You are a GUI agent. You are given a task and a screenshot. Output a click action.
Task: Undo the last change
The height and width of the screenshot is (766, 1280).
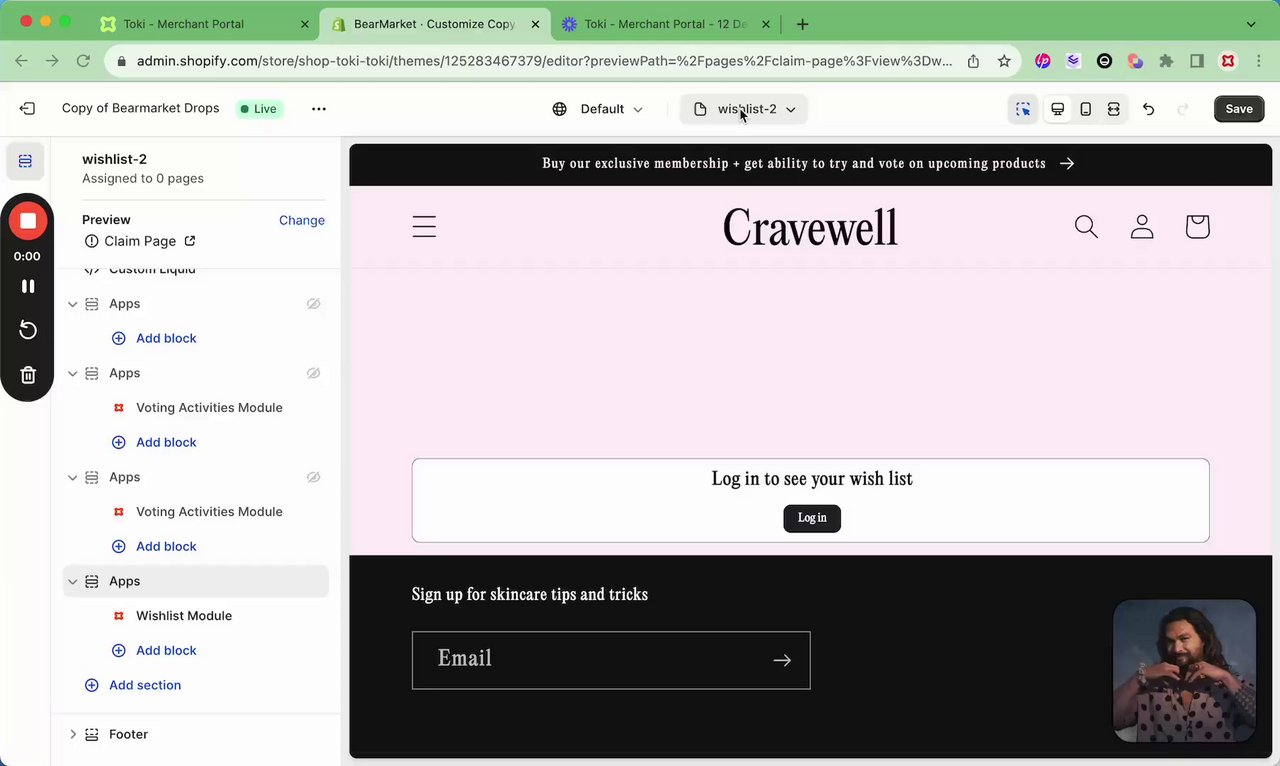(1148, 109)
